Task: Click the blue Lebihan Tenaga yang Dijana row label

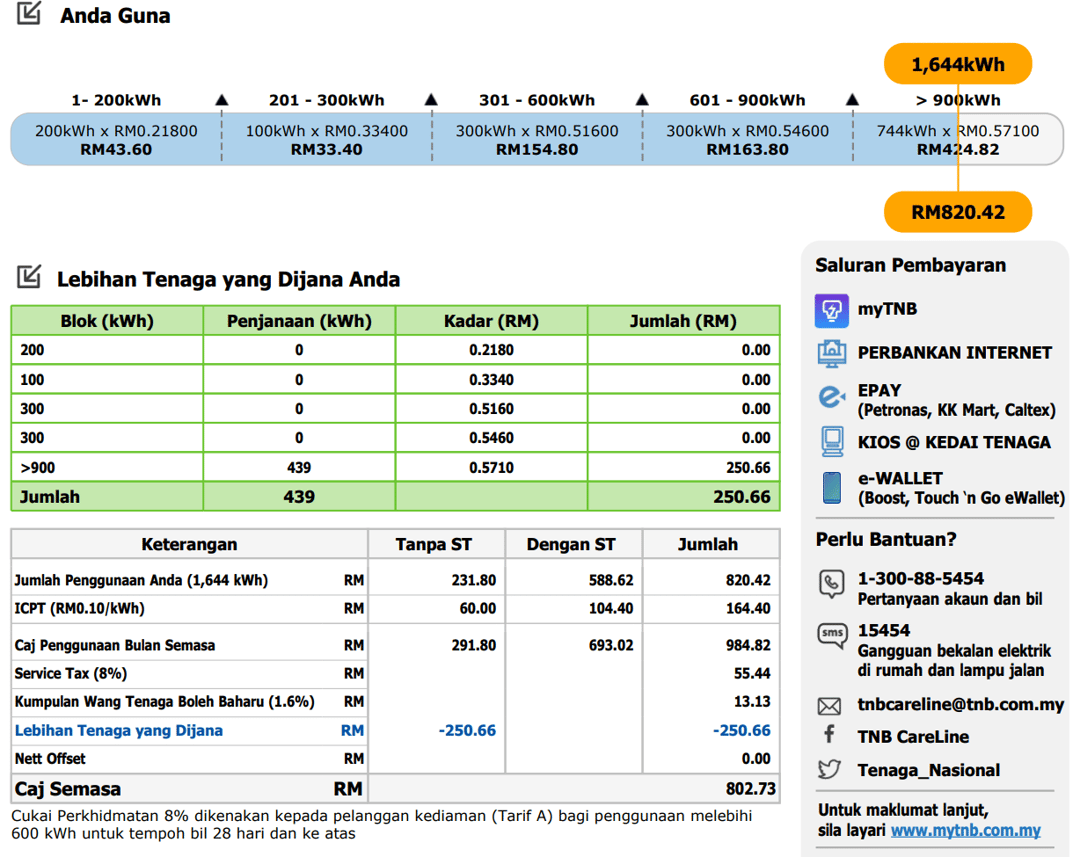Action: click(x=119, y=730)
